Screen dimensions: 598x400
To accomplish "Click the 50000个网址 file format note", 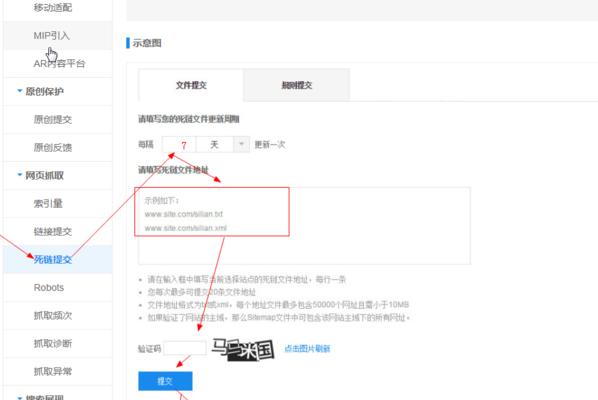I will (278, 305).
